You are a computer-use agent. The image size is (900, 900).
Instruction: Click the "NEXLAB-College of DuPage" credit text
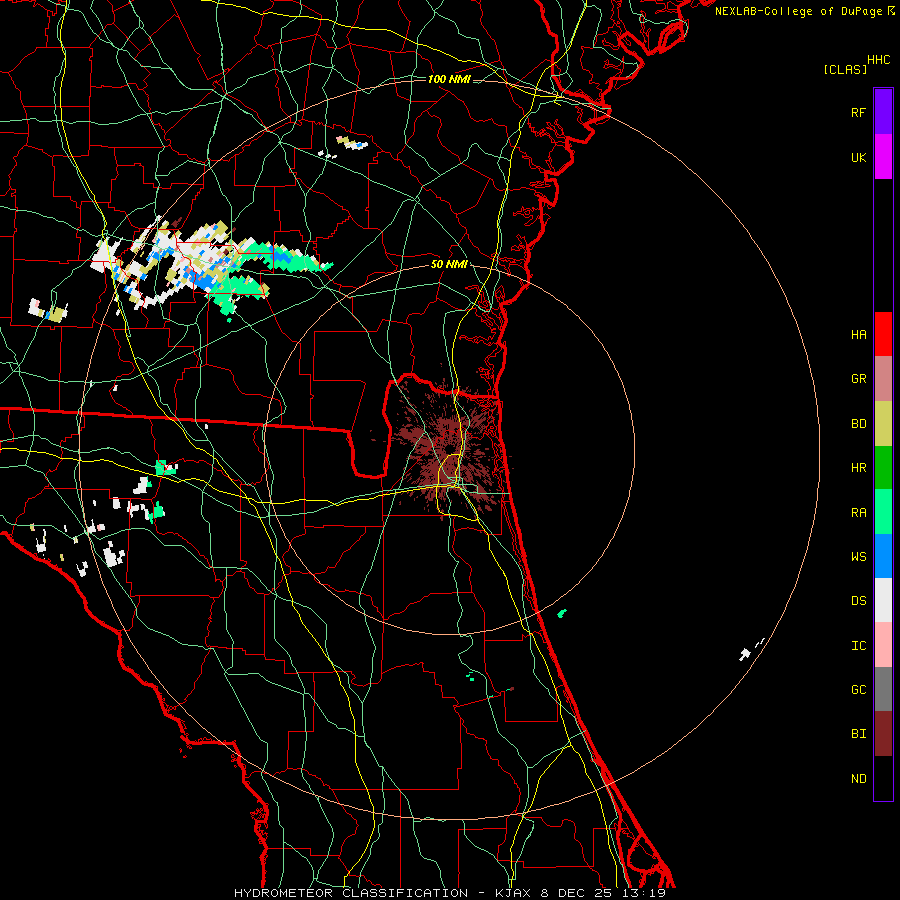click(x=798, y=11)
